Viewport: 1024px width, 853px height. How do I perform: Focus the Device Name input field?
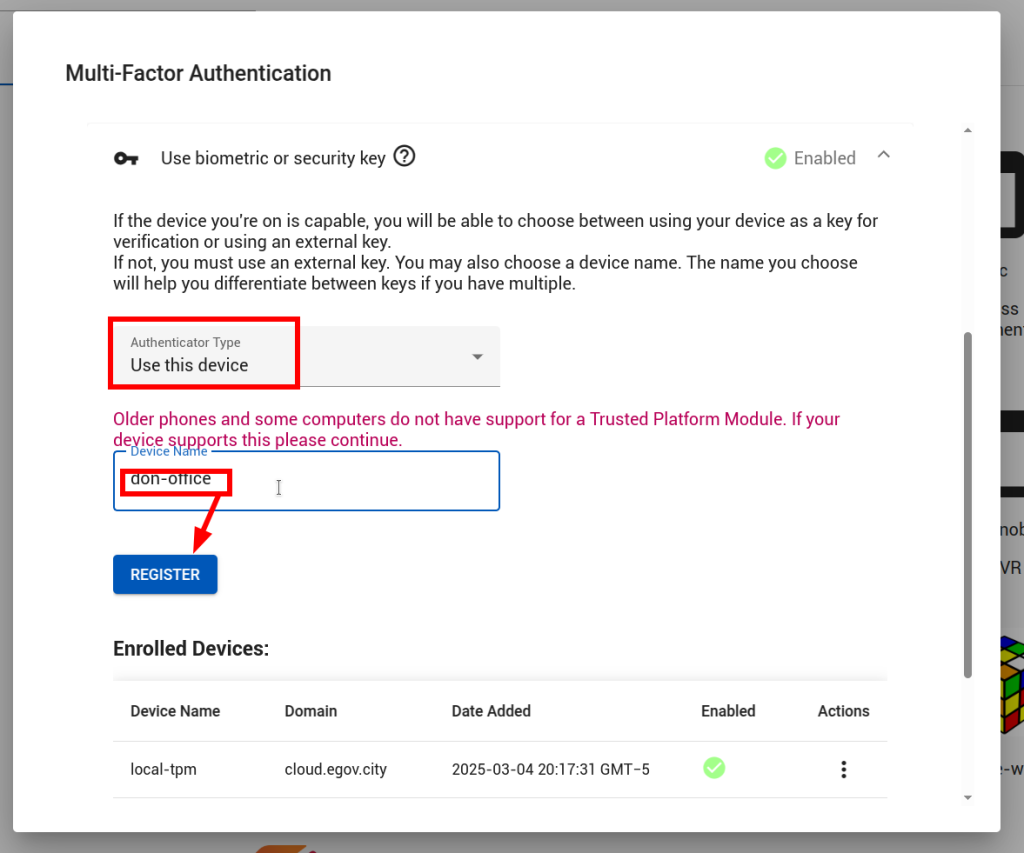[x=306, y=481]
